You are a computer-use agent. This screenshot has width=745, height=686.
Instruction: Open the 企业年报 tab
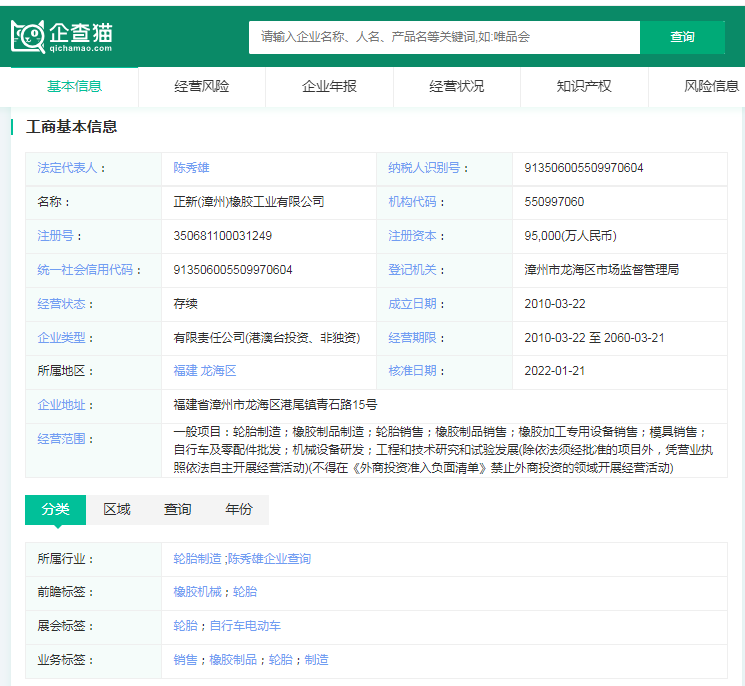(x=329, y=86)
